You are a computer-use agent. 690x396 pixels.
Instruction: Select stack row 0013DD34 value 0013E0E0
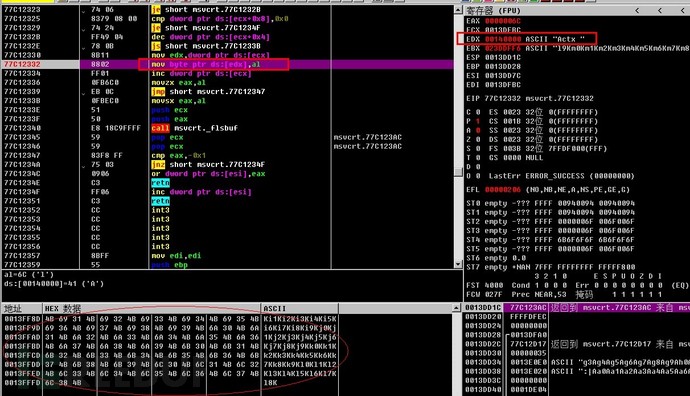(x=528, y=362)
